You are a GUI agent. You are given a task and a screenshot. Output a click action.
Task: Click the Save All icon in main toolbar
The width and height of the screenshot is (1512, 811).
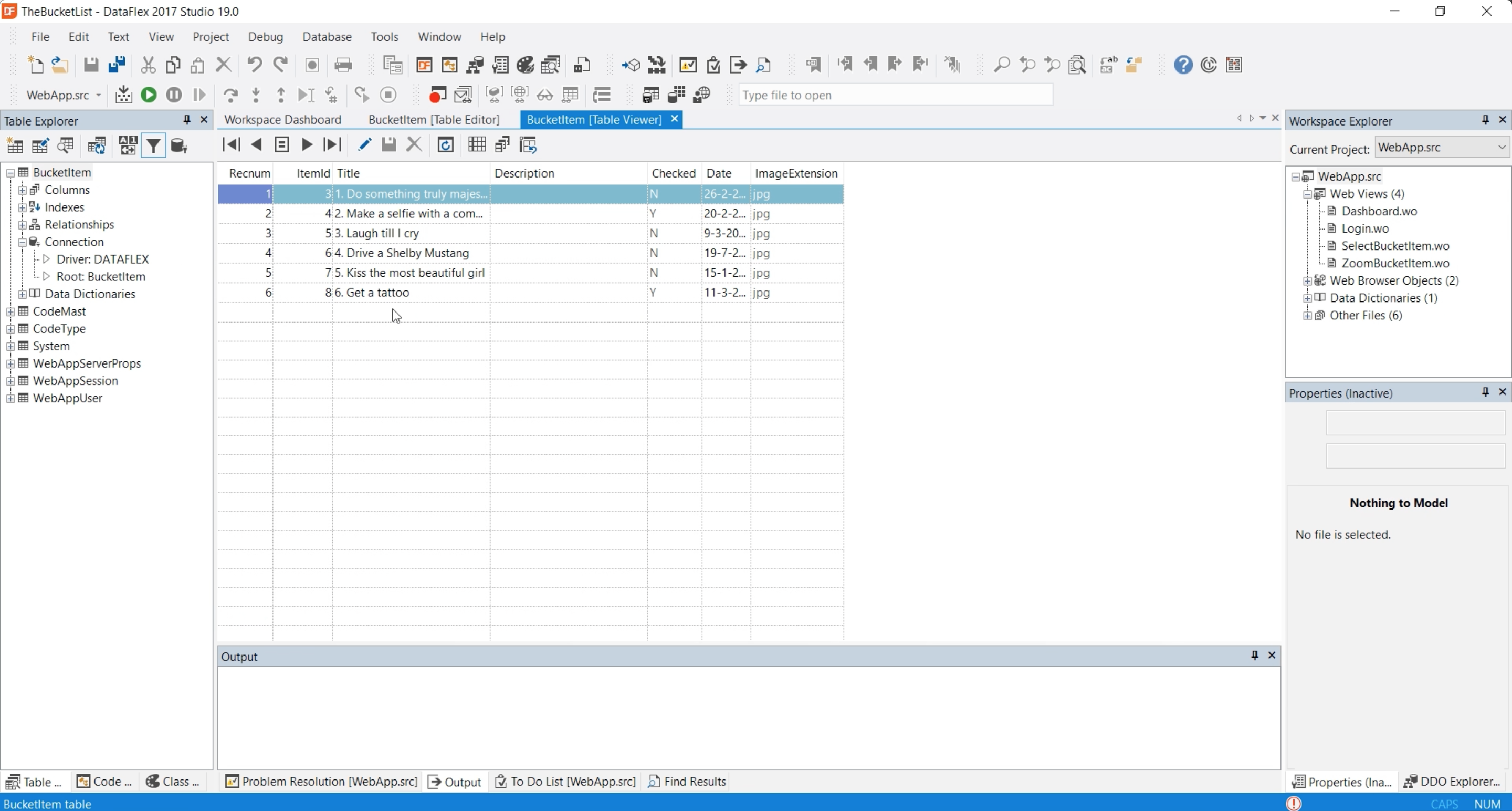117,65
